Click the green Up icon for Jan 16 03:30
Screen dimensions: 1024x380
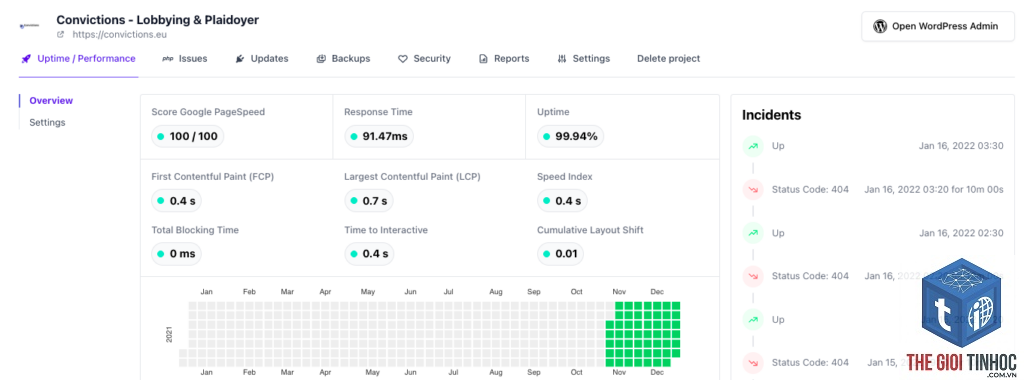pos(753,146)
